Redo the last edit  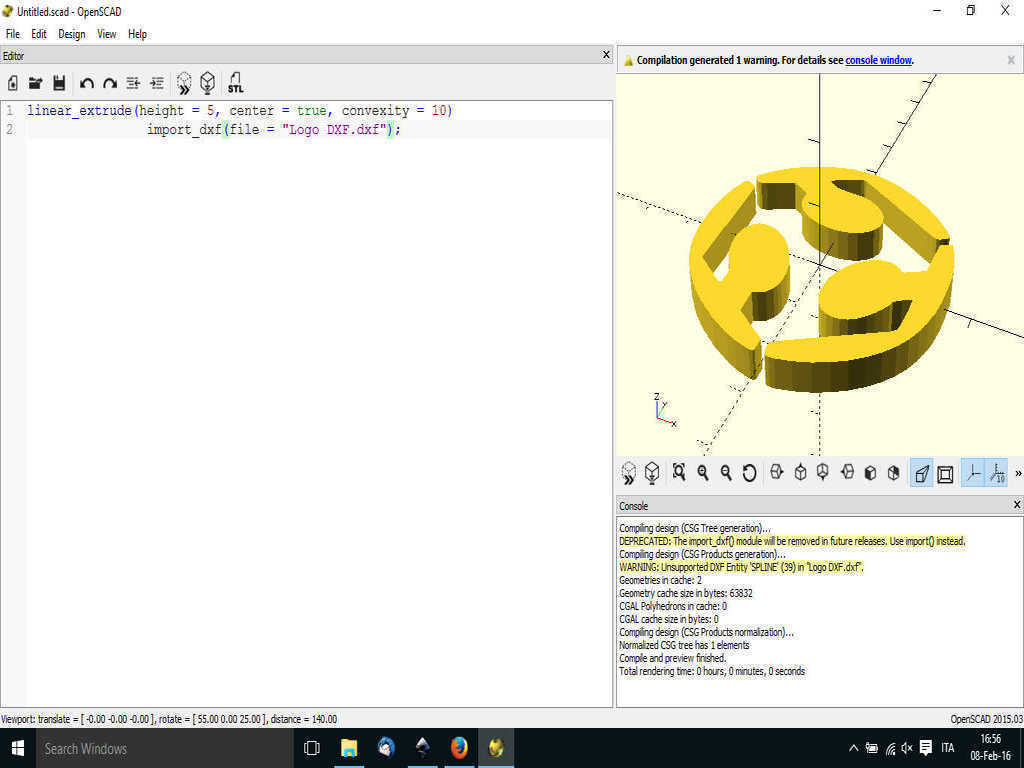pos(110,83)
